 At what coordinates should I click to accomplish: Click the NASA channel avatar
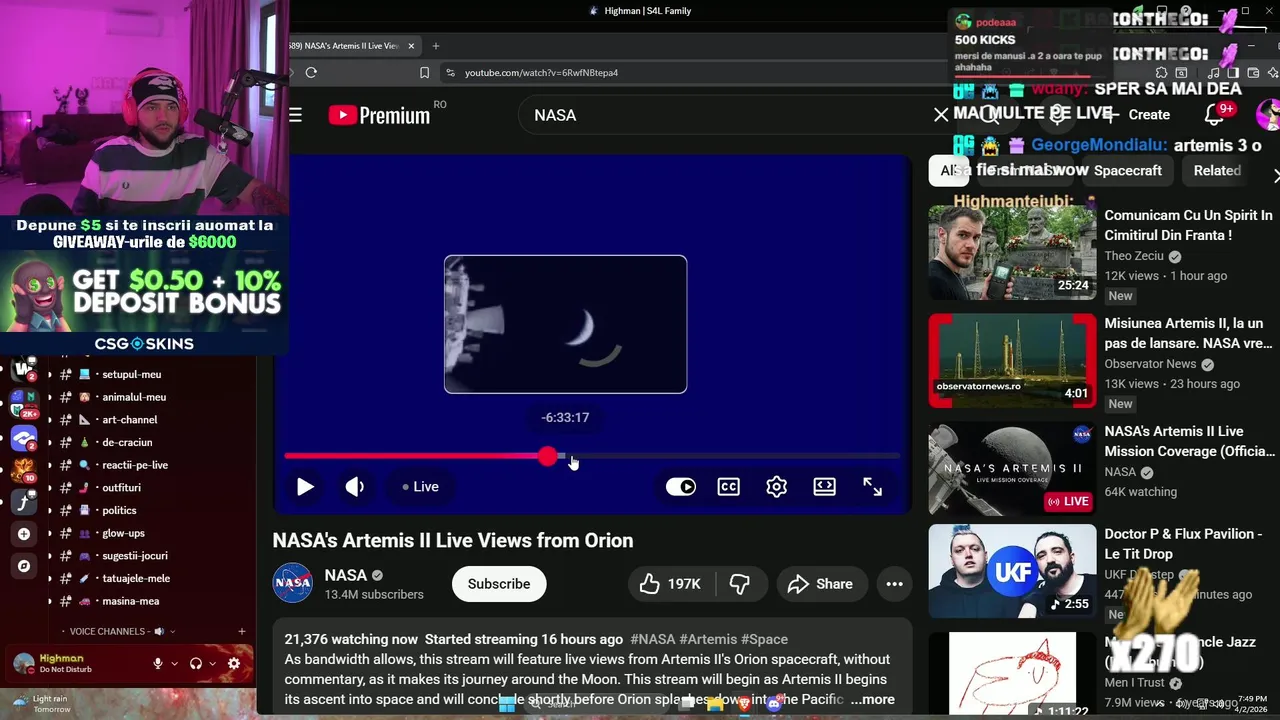tap(293, 584)
